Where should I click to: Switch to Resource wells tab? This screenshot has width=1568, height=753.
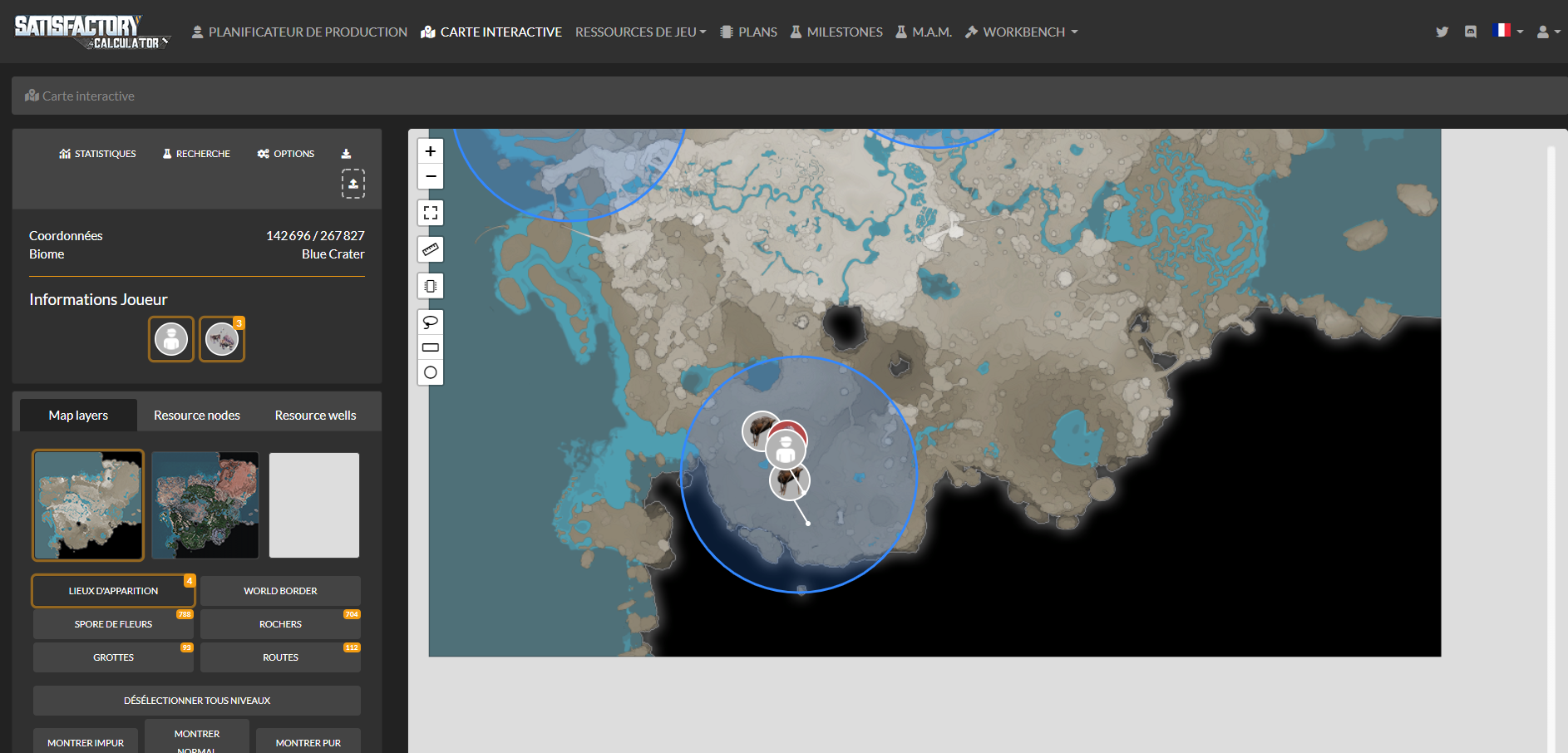coord(316,415)
